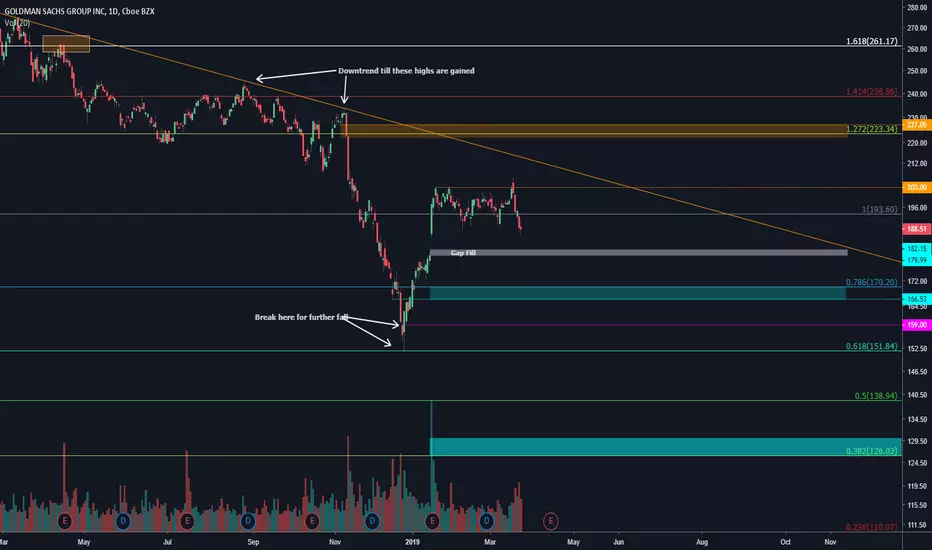Click the 111.50 price axis label

click(917, 525)
